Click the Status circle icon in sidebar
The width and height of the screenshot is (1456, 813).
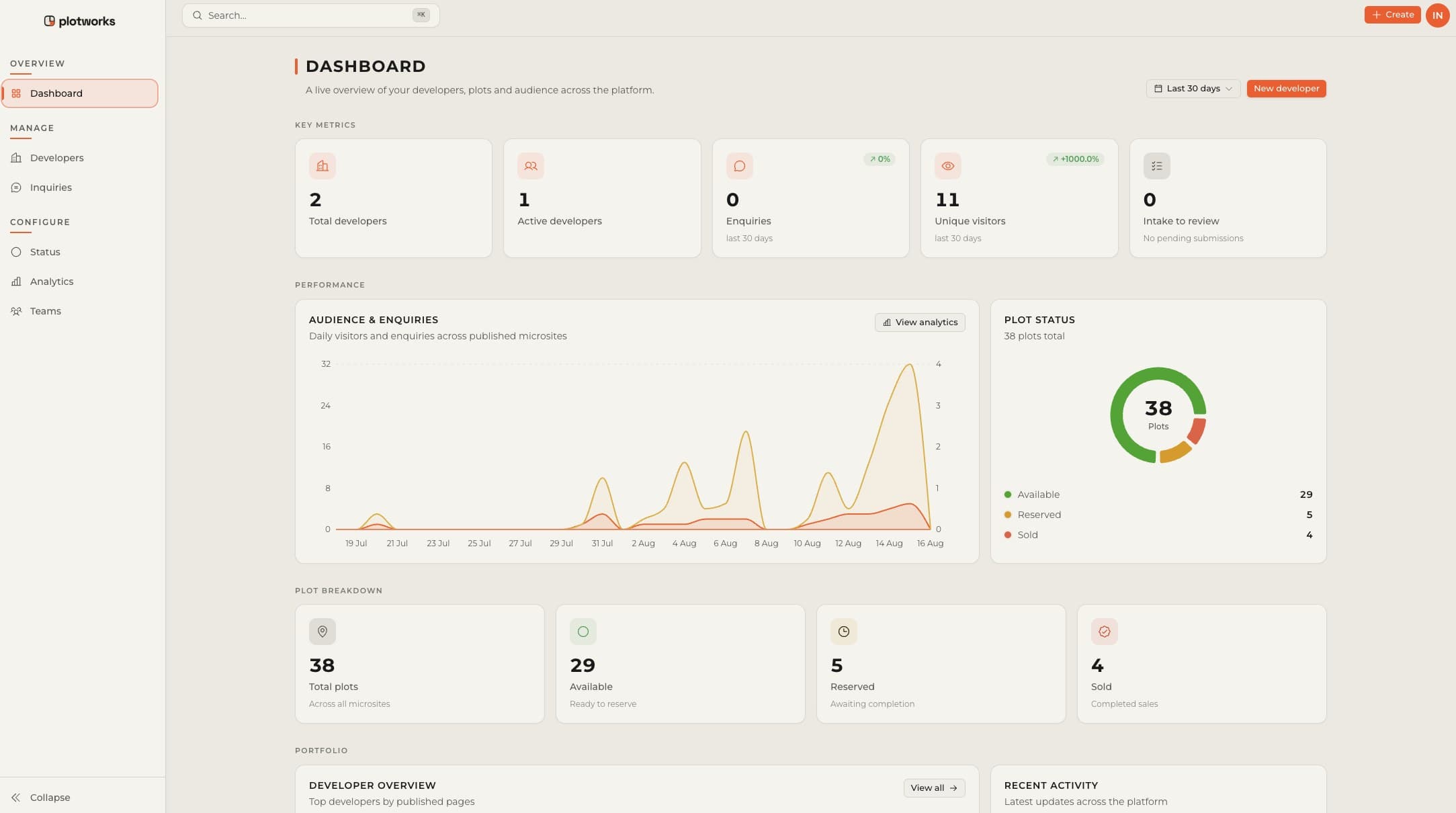pyautogui.click(x=16, y=252)
